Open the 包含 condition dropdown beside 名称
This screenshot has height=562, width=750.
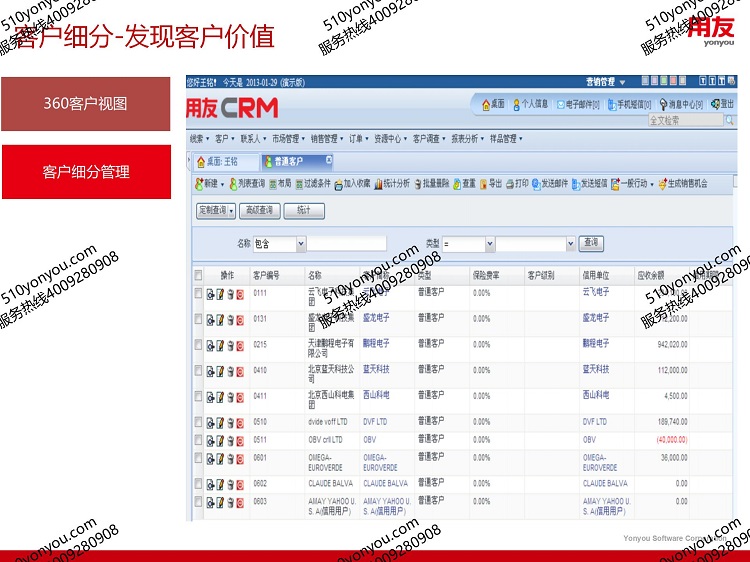pos(276,243)
